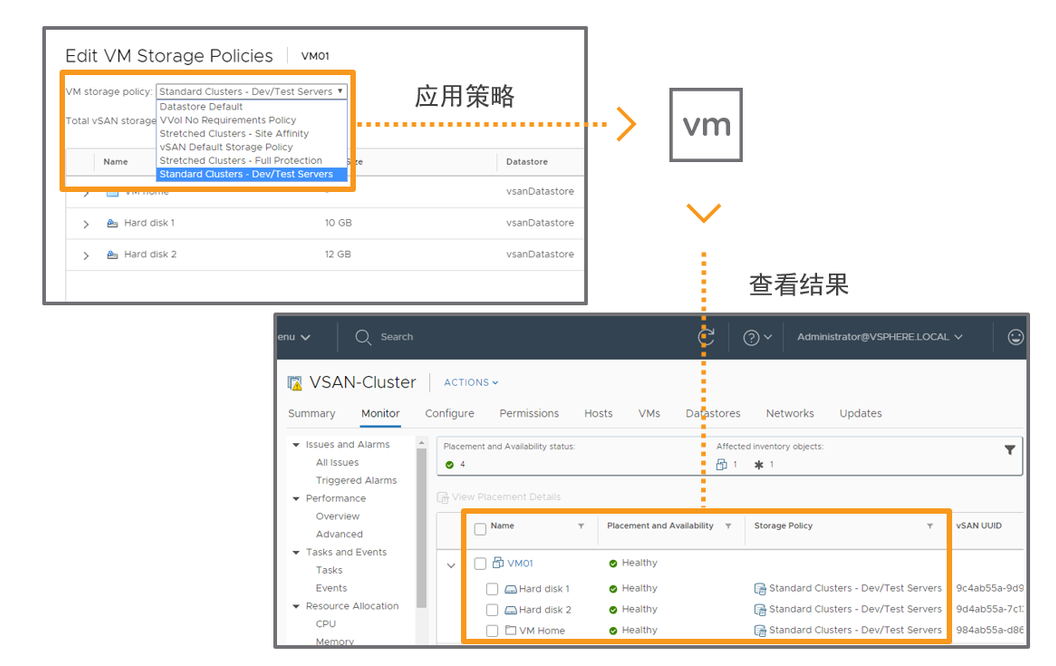
Task: Switch to the Networks tab
Action: coord(790,413)
